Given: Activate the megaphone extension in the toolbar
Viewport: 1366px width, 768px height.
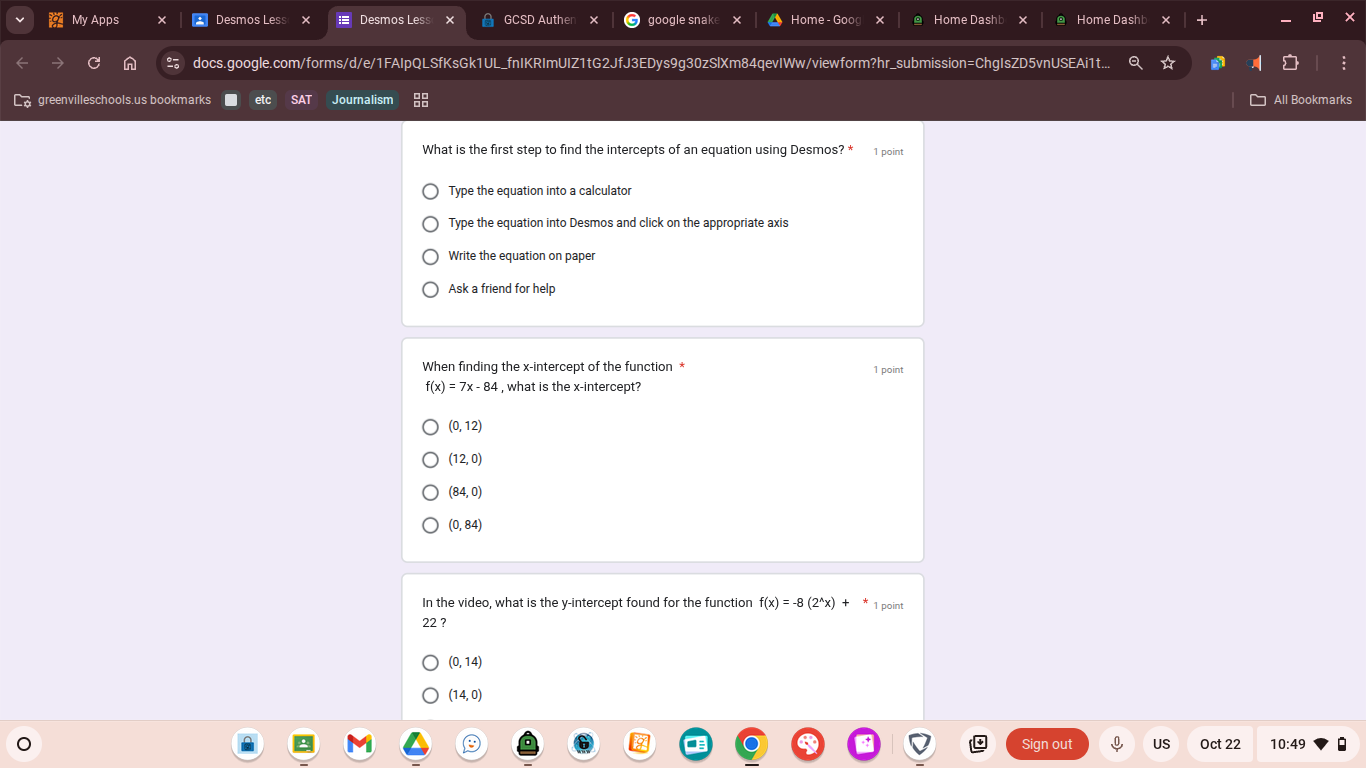Looking at the screenshot, I should coord(1255,62).
